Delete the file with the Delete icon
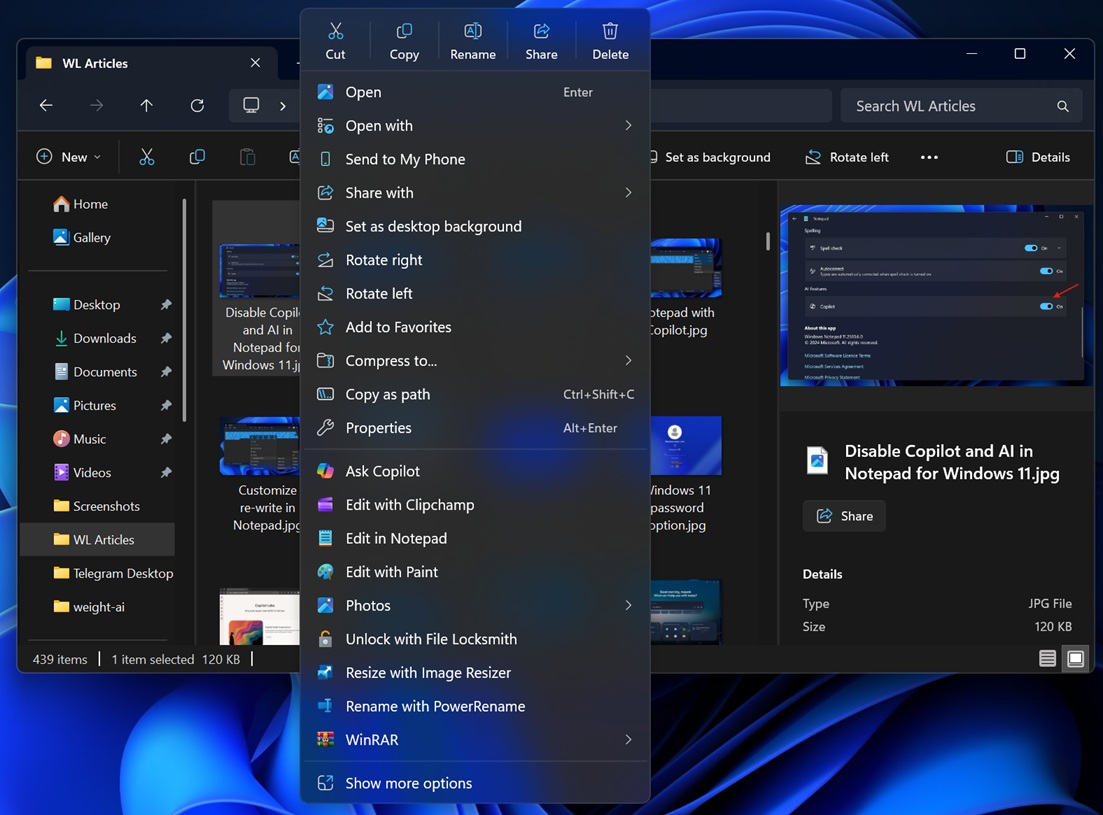 click(610, 40)
